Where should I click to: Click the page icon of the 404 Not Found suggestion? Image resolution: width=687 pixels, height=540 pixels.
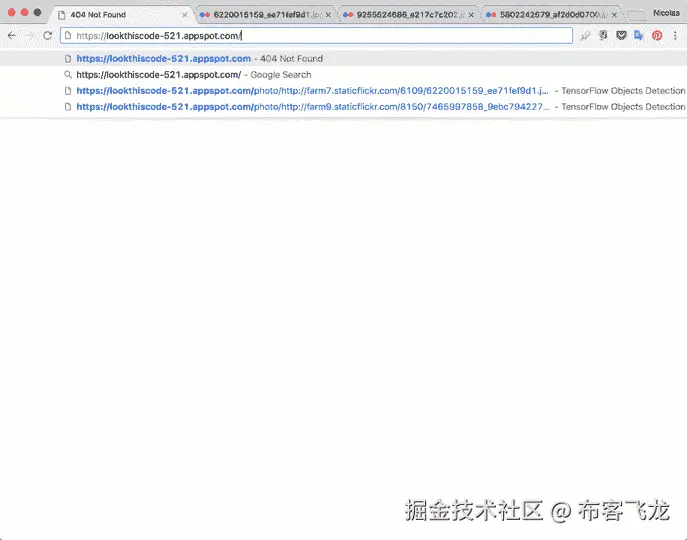68,58
